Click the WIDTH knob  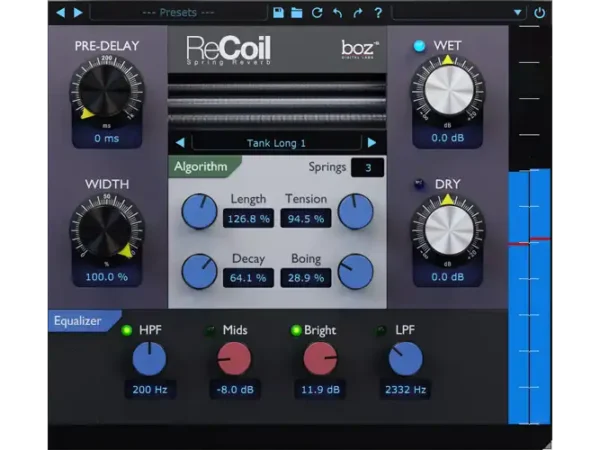click(x=106, y=229)
